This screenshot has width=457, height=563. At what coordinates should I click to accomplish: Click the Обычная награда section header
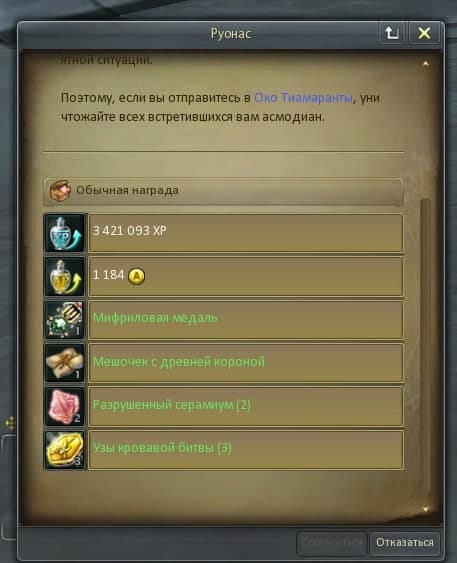click(223, 191)
